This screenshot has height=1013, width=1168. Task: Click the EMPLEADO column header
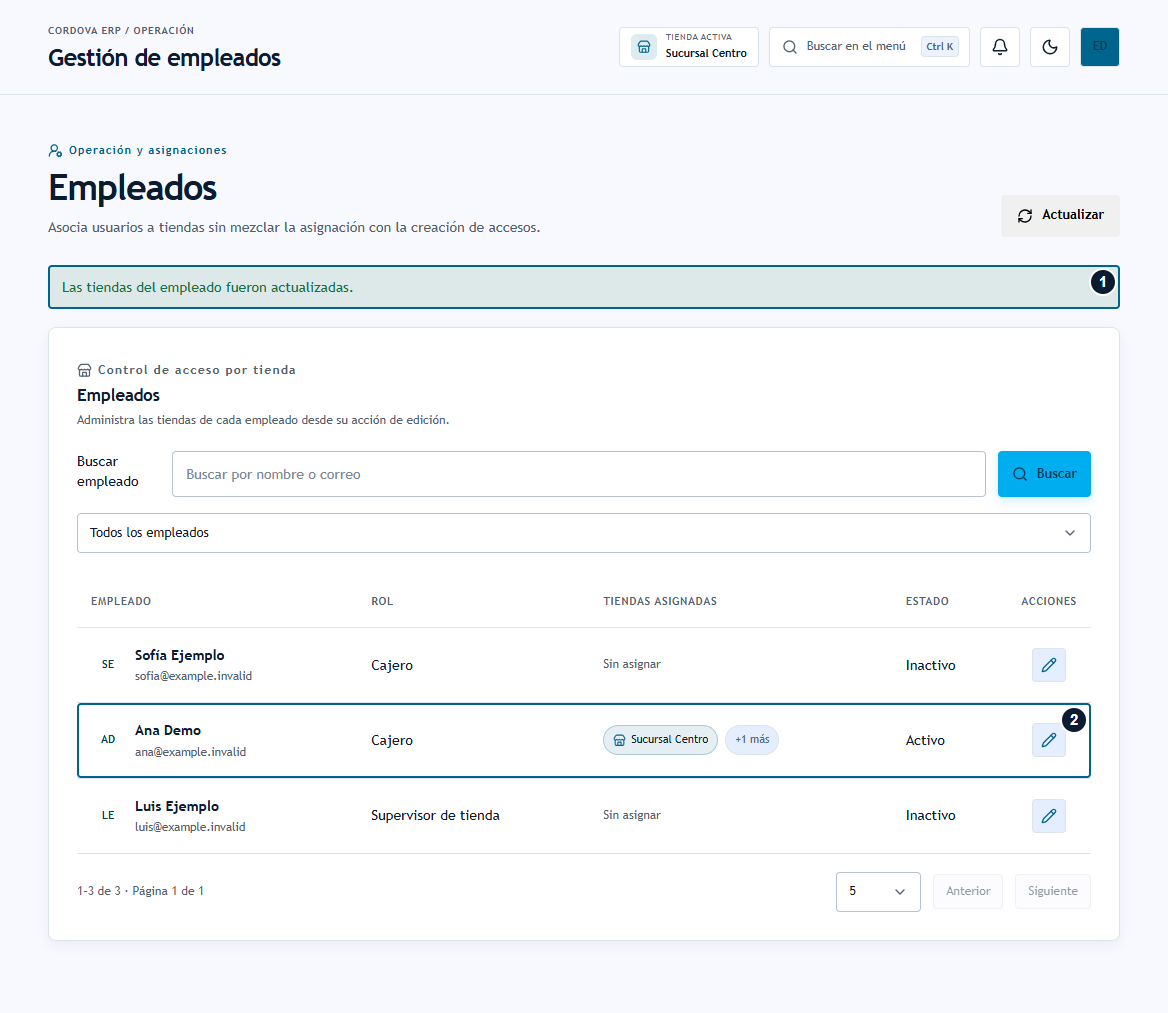[x=121, y=601]
